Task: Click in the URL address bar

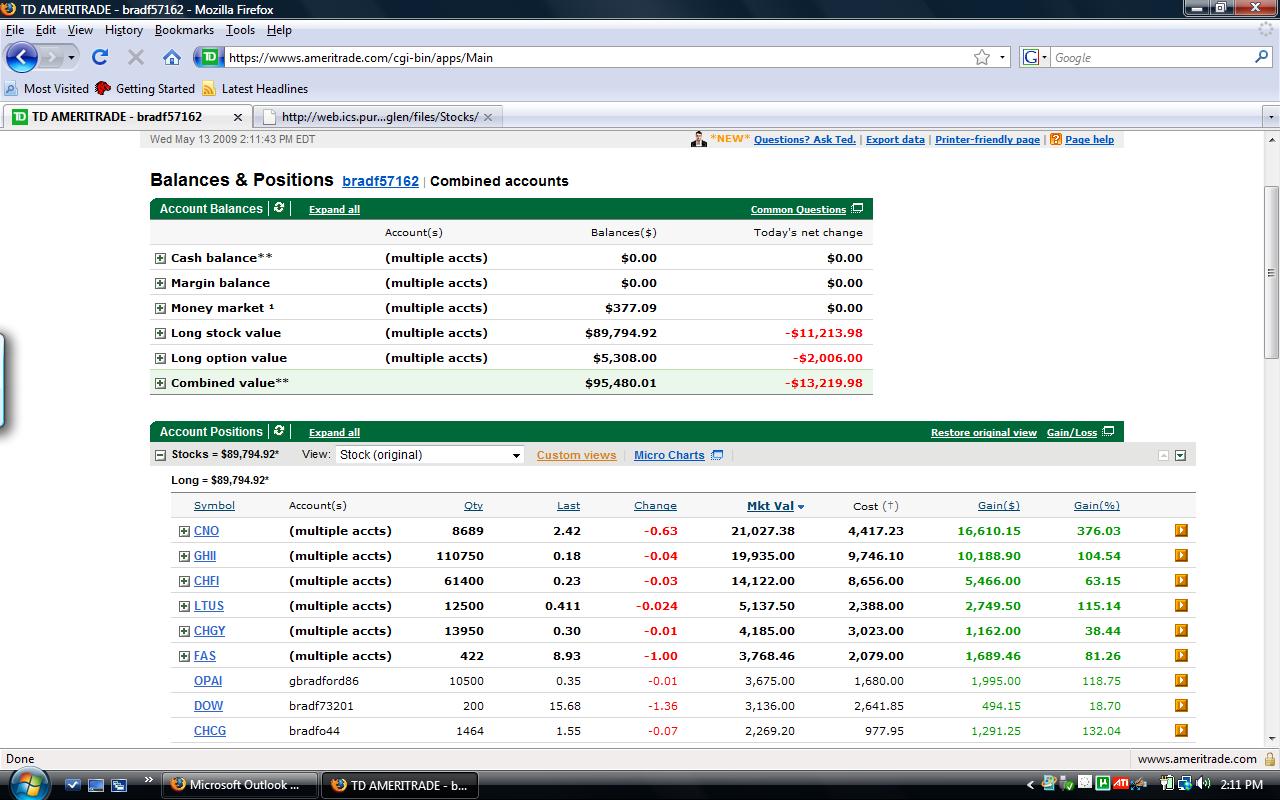Action: point(590,57)
